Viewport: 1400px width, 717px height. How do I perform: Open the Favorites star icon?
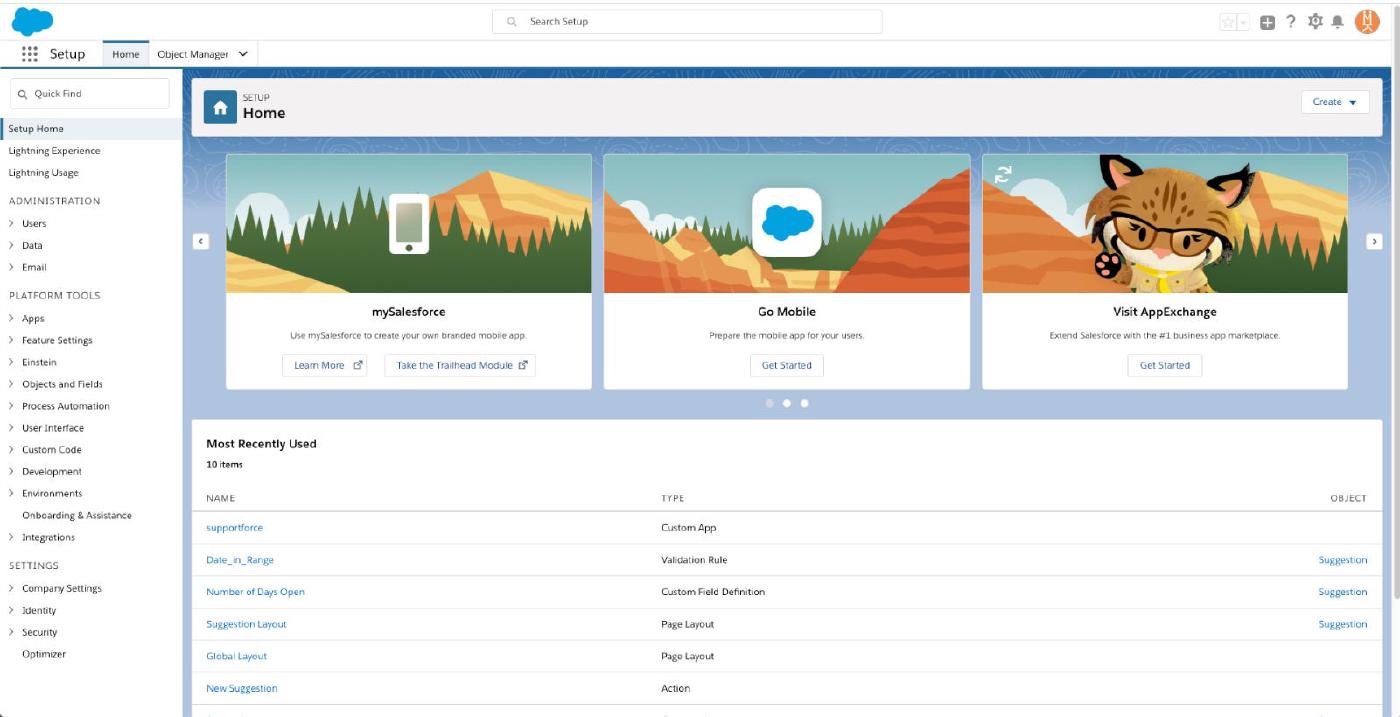tap(1228, 22)
